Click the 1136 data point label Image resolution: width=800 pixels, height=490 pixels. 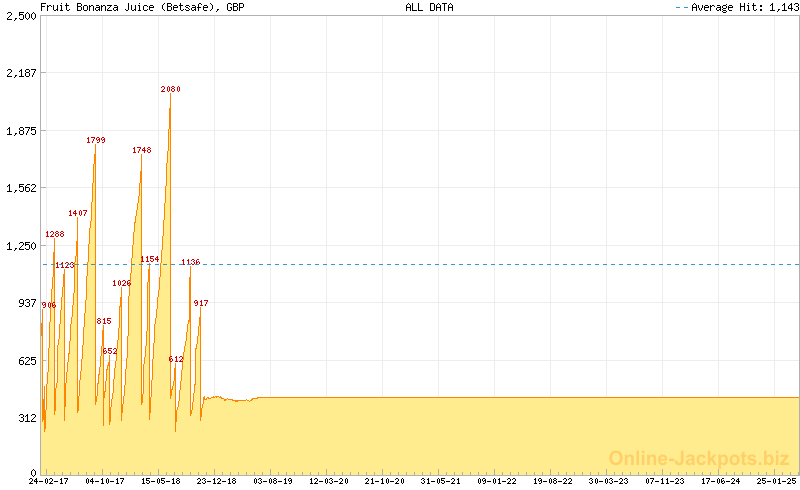(190, 262)
